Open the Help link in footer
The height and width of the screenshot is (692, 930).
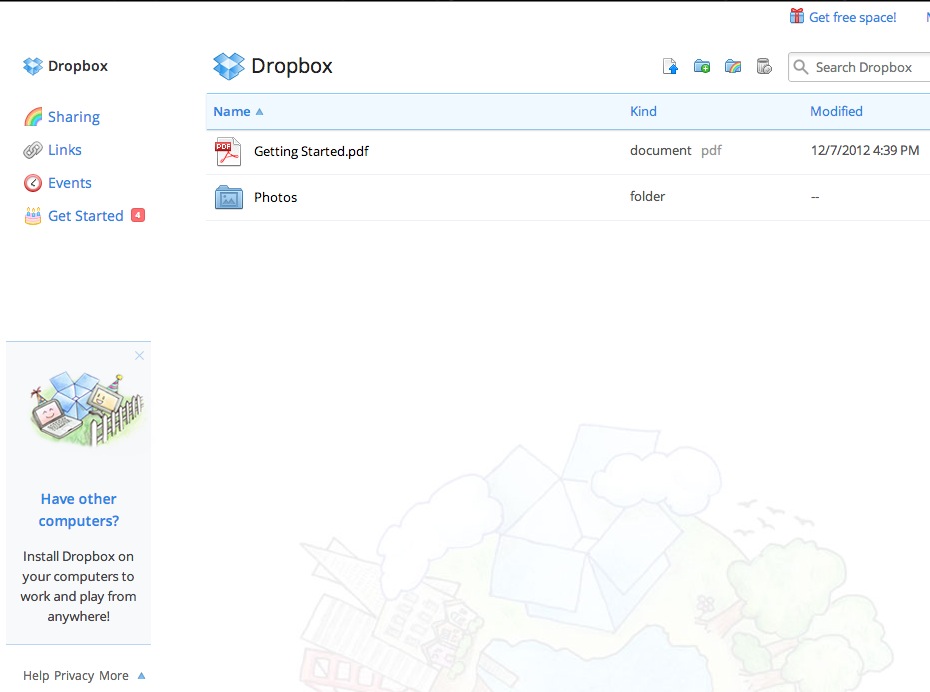(36, 676)
